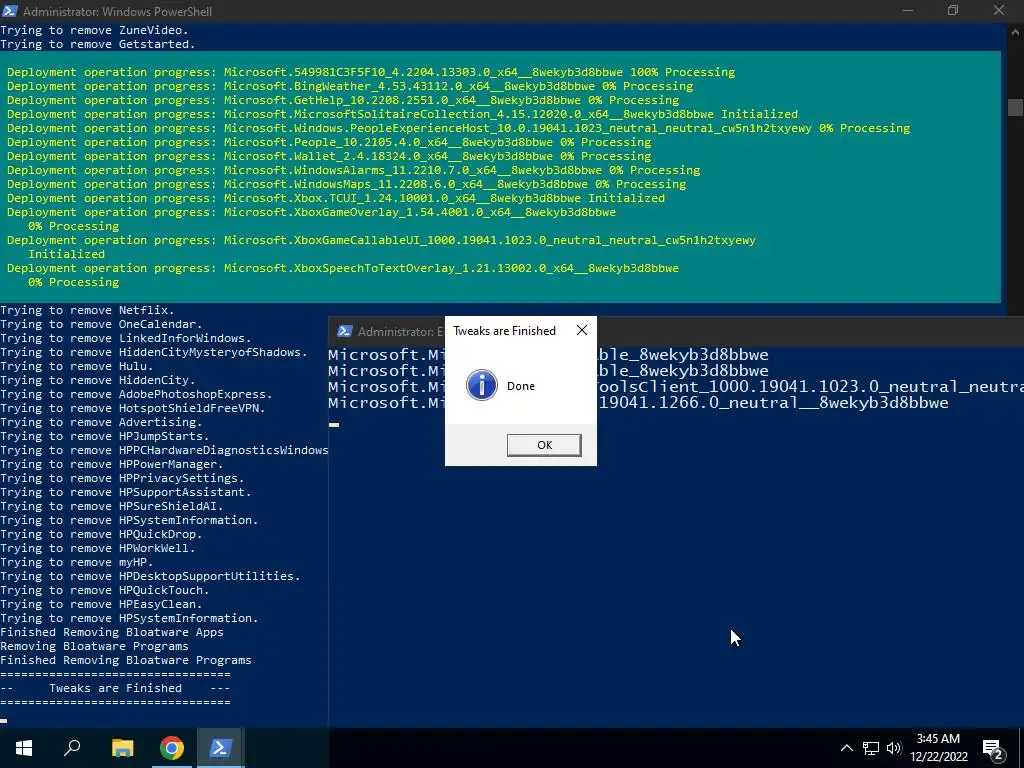Click the line "Trying to remove HPSupportAssistant."

[126, 492]
